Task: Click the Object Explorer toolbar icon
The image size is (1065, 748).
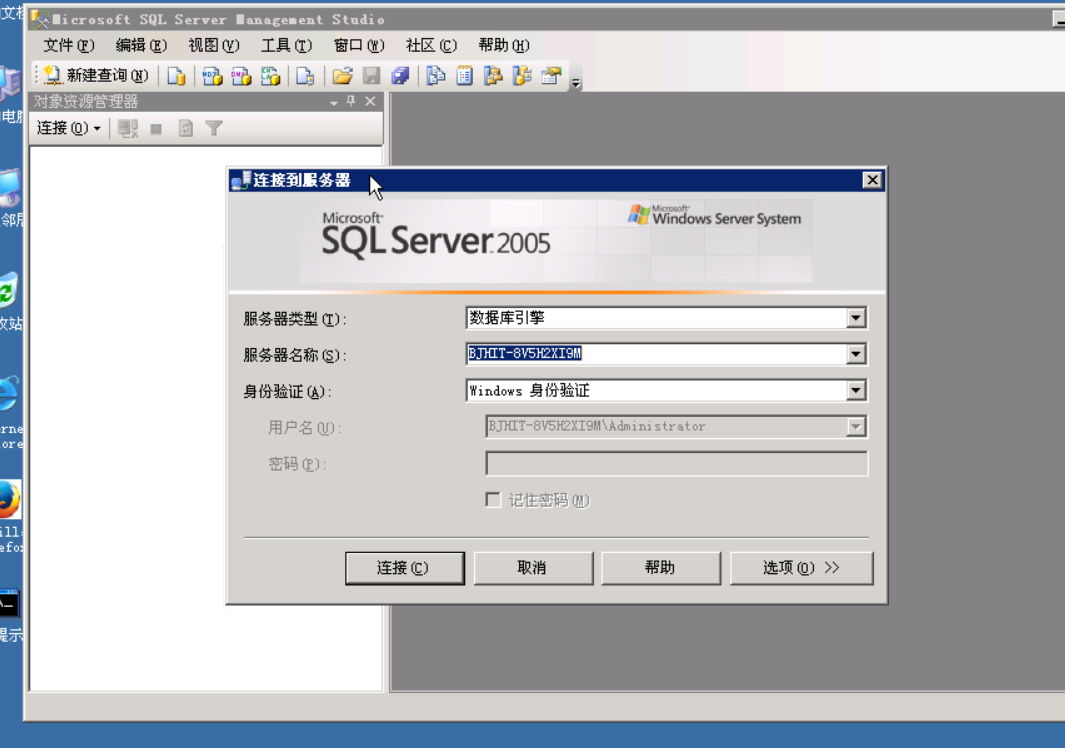Action: (x=493, y=75)
